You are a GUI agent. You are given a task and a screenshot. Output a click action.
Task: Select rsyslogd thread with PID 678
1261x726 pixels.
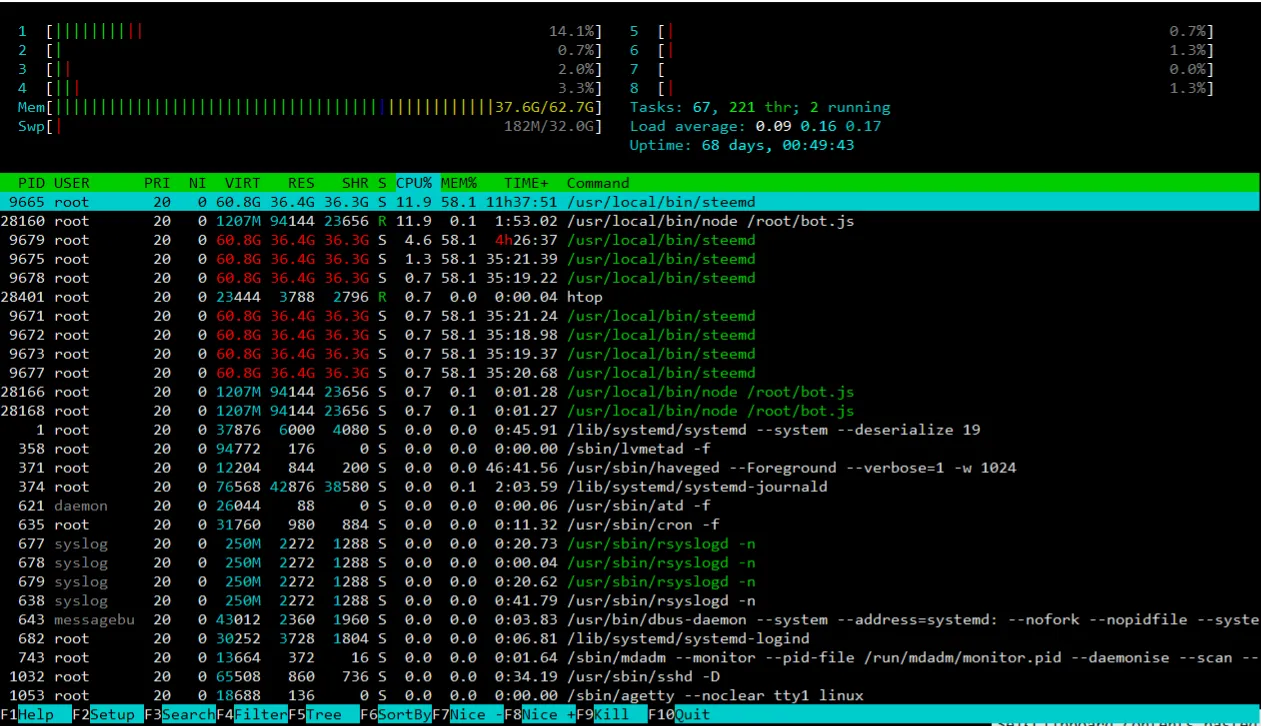[630, 563]
